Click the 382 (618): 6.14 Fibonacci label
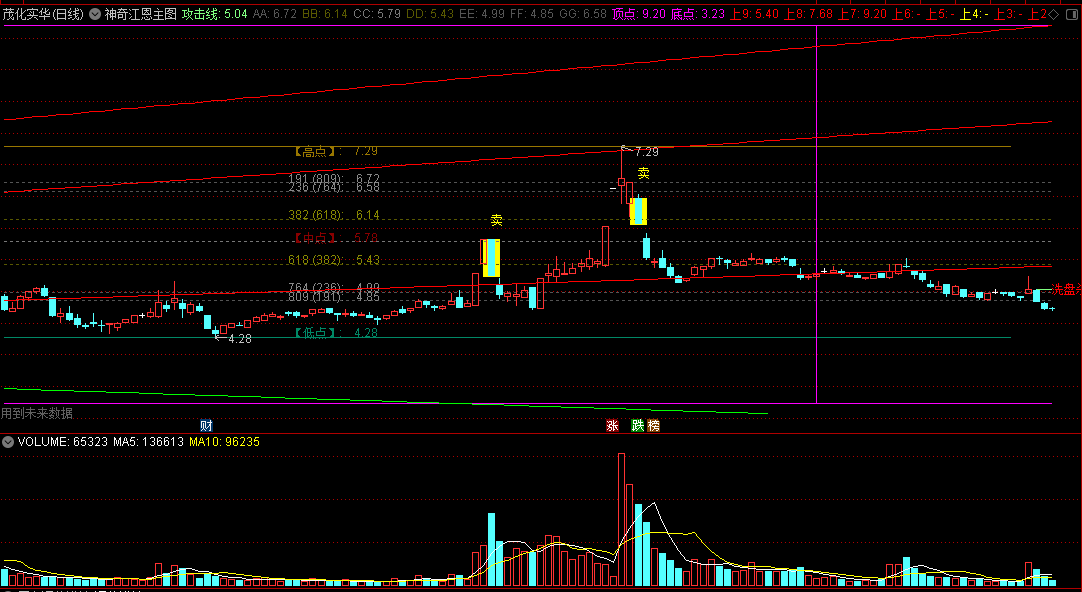Viewport: 1082px width, 592px height. point(334,215)
